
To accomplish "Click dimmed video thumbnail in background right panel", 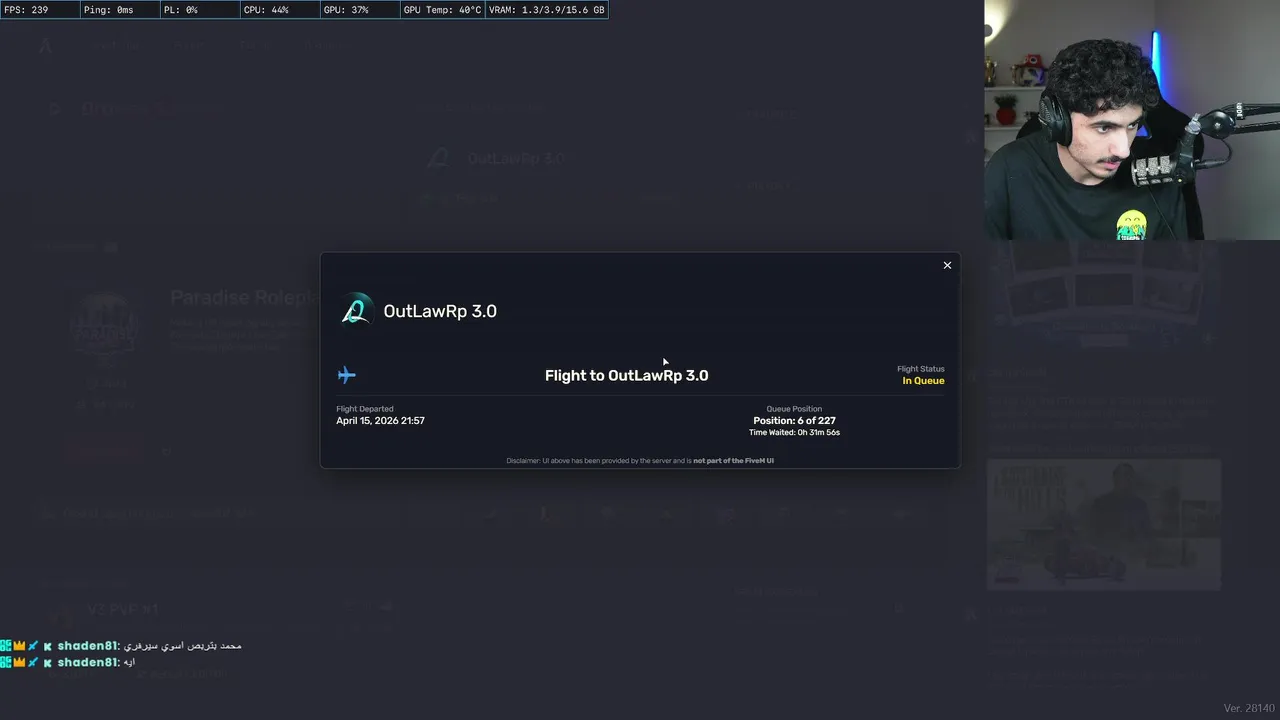I will point(1104,524).
